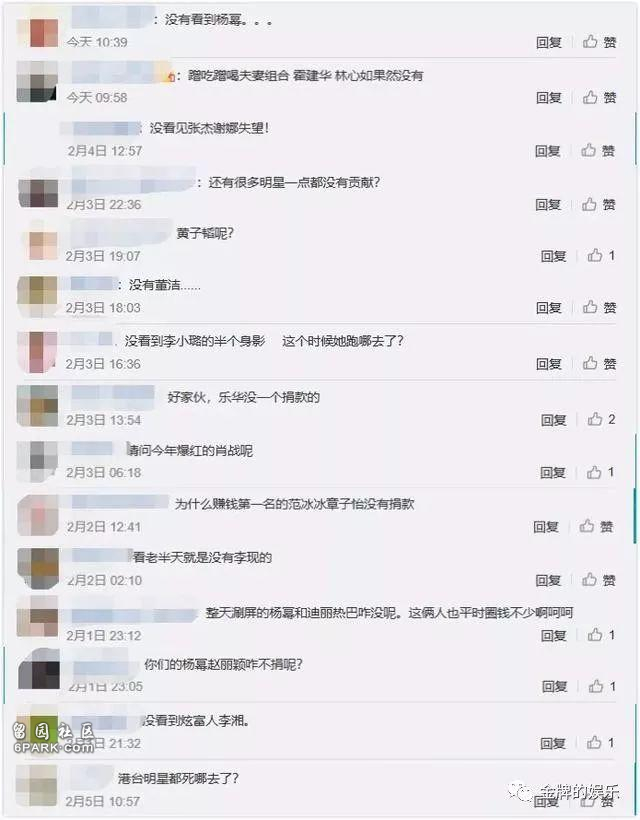Click thumbs-up on the 黄子韬呢 comment
Image resolution: width=640 pixels, height=820 pixels.
tap(601, 255)
